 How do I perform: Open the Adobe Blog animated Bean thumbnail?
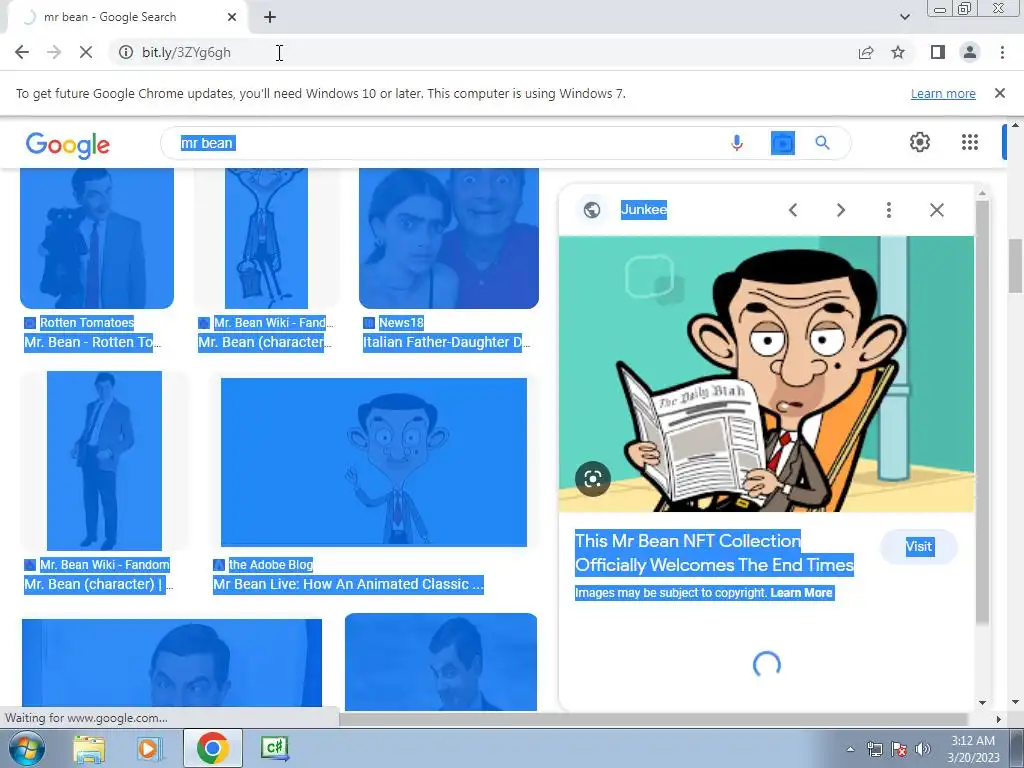(x=374, y=462)
